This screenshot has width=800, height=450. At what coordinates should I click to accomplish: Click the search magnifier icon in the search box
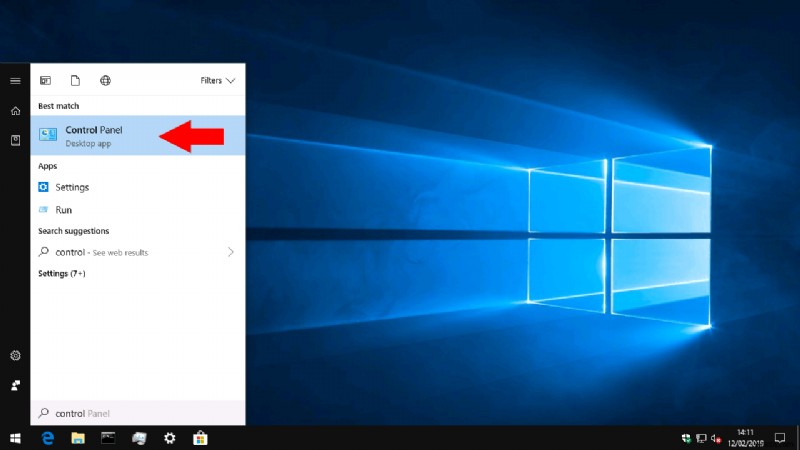[44, 413]
